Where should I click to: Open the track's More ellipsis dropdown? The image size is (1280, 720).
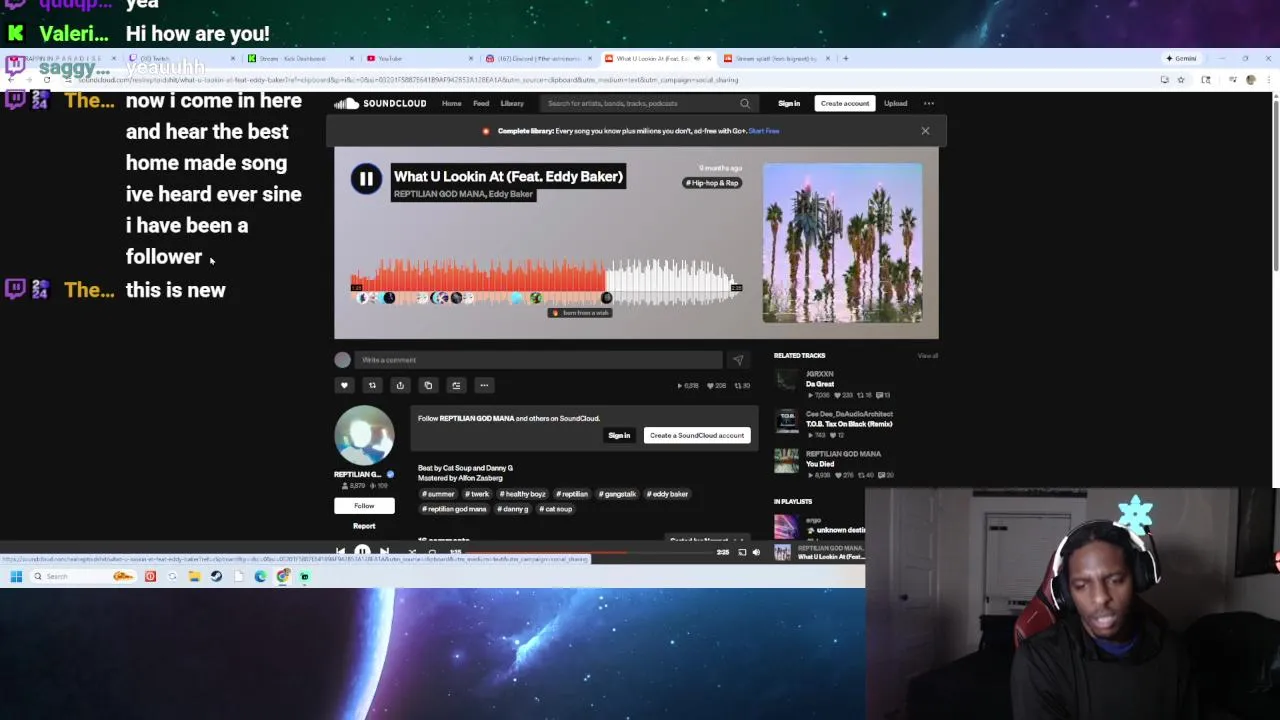coord(484,385)
